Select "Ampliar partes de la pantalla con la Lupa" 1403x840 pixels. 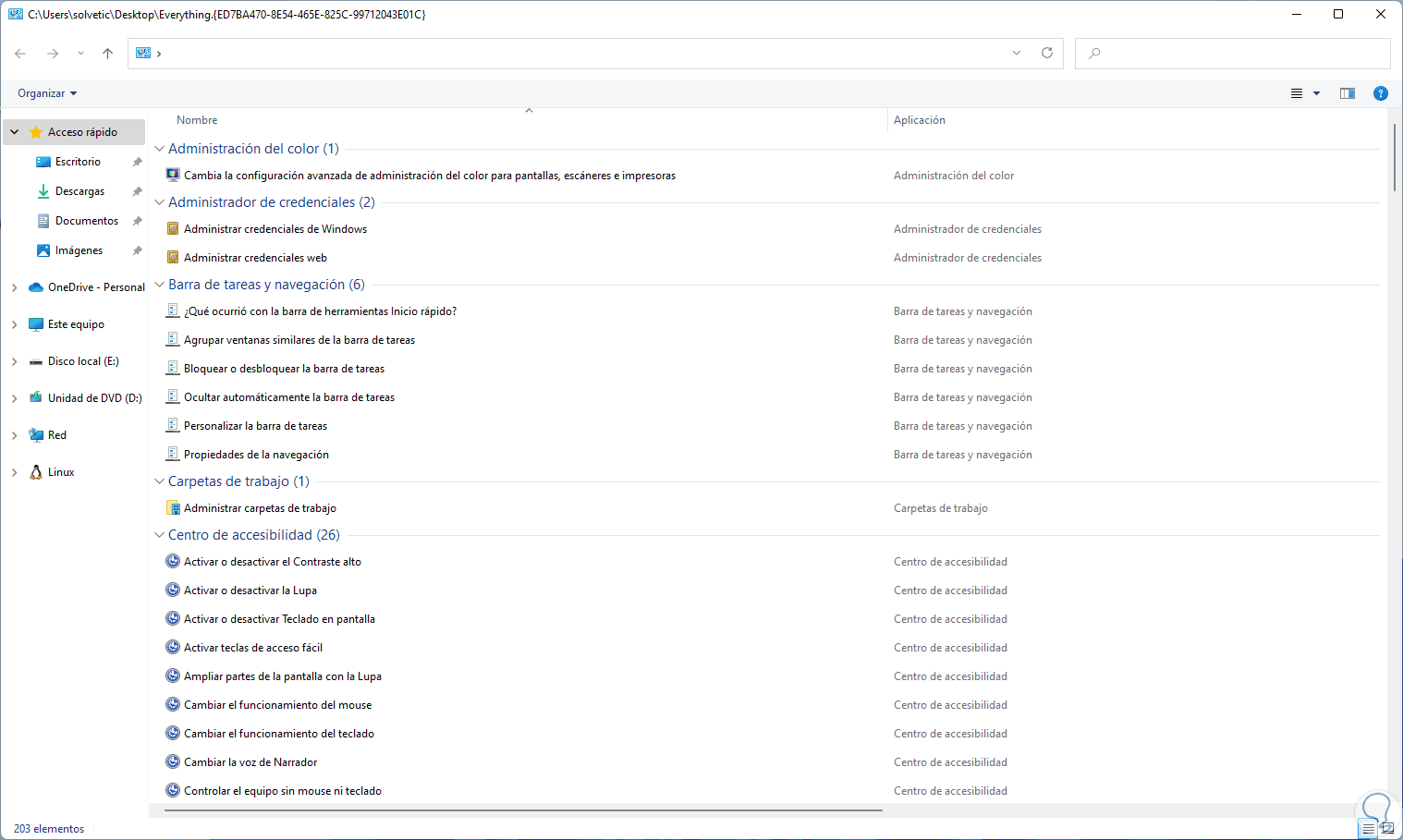283,676
